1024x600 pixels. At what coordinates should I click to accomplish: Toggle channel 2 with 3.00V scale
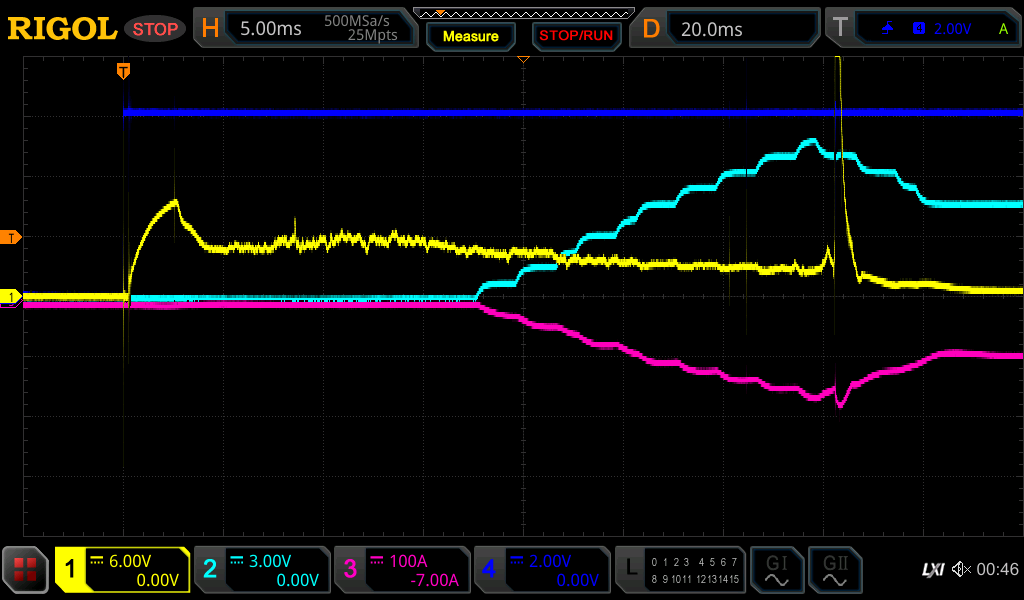tap(262, 570)
